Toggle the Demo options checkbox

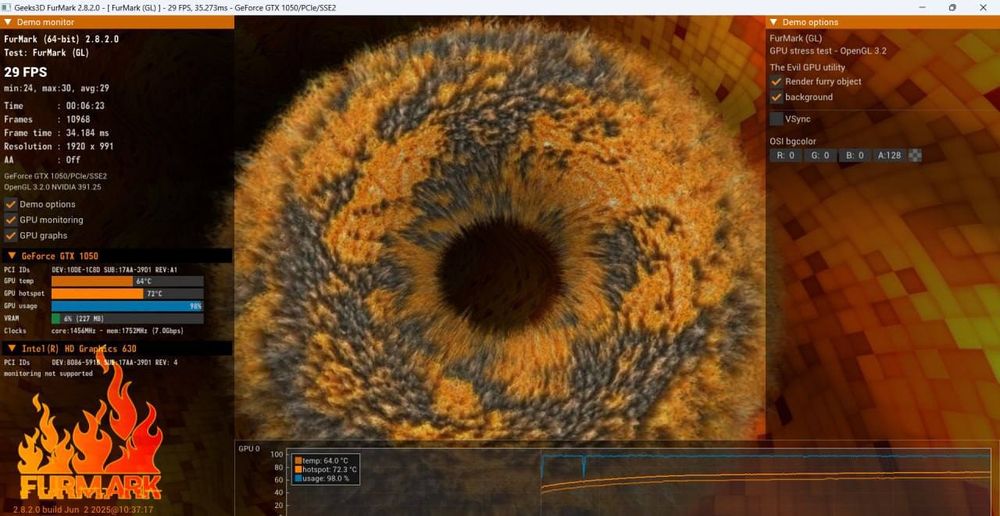pyautogui.click(x=11, y=204)
